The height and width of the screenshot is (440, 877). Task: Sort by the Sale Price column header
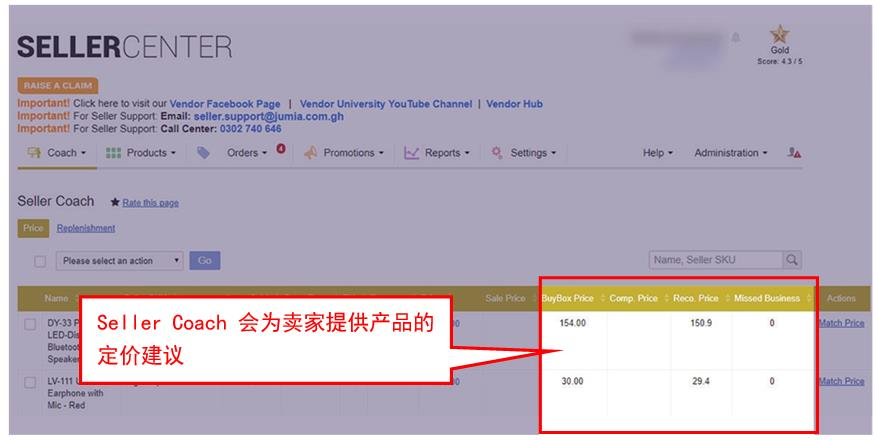[505, 299]
